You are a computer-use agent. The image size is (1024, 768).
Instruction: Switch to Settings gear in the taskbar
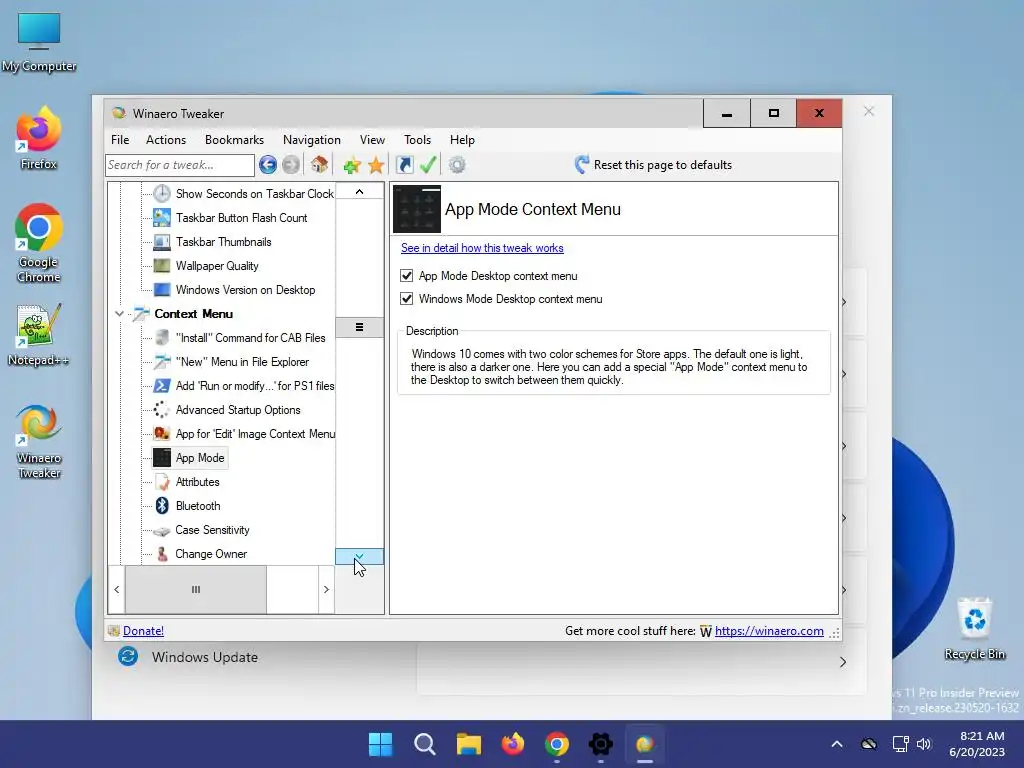[601, 744]
